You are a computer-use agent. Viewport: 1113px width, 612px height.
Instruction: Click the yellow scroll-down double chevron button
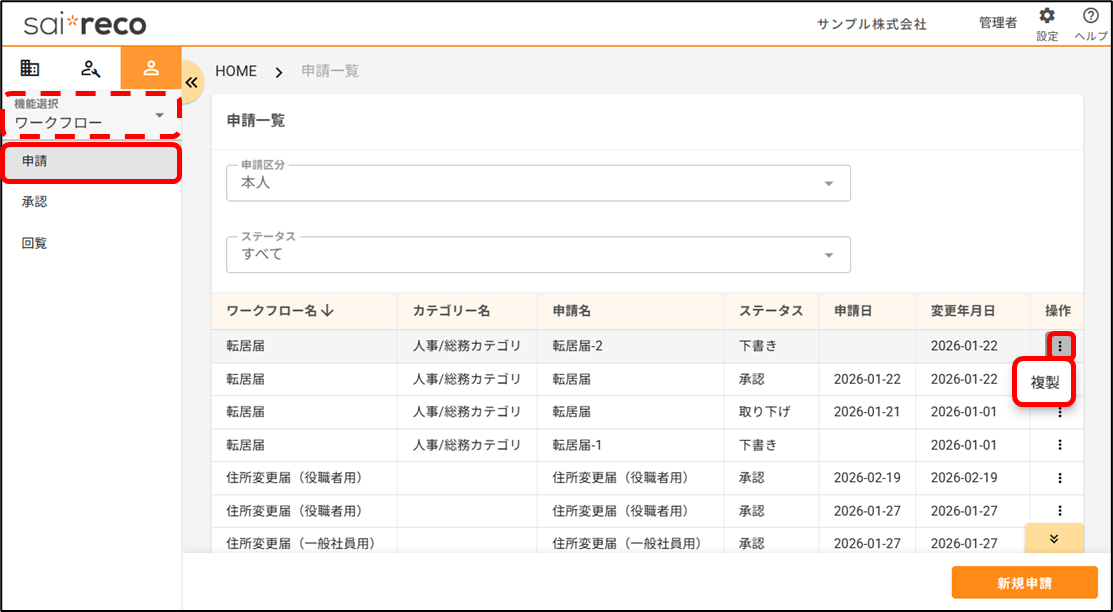[x=1053, y=538]
